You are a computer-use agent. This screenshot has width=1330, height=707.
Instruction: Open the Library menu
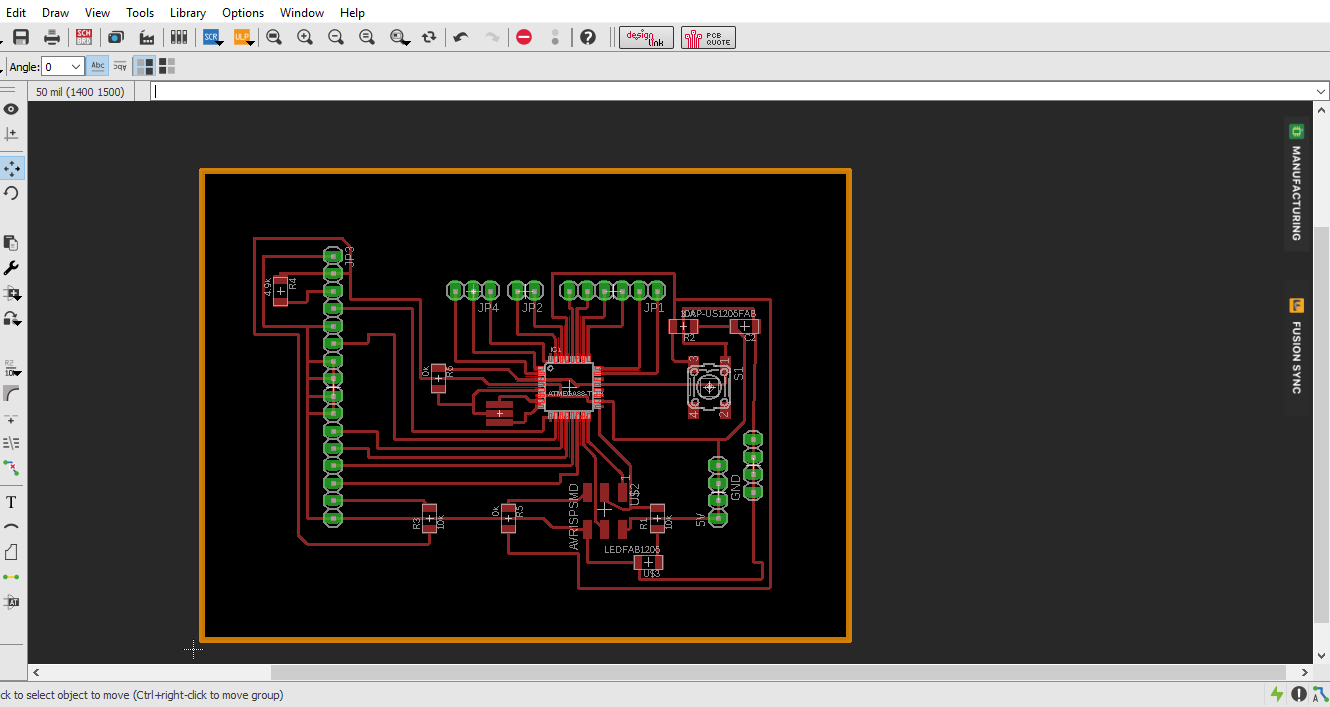pos(188,13)
